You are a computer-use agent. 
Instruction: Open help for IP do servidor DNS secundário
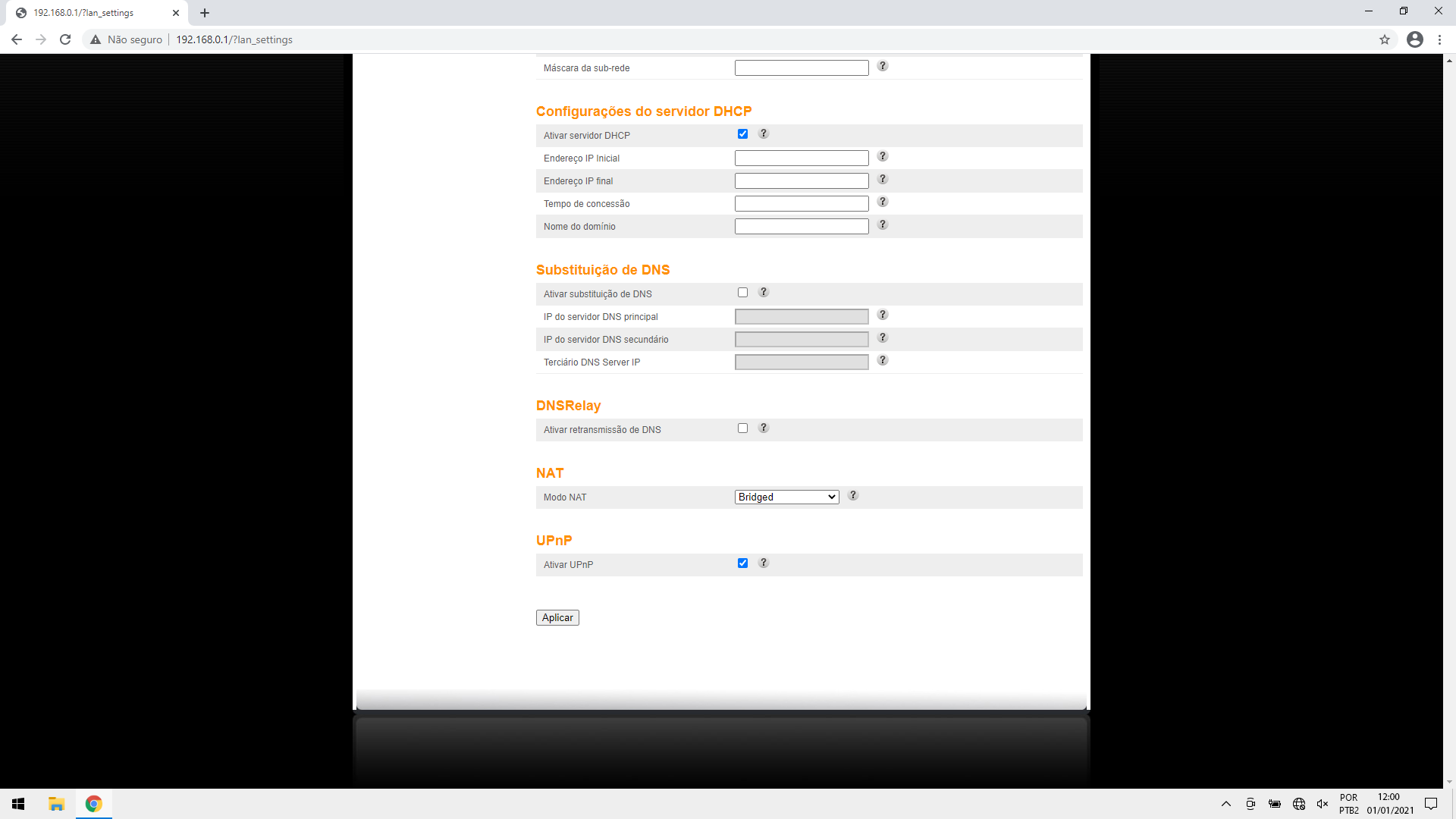click(x=883, y=337)
